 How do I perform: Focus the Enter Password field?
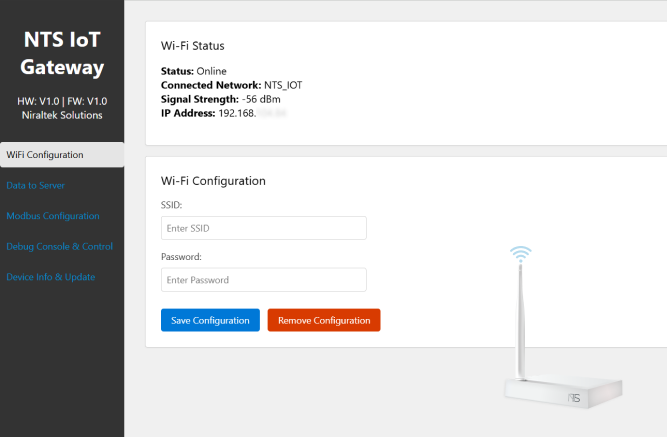point(263,280)
